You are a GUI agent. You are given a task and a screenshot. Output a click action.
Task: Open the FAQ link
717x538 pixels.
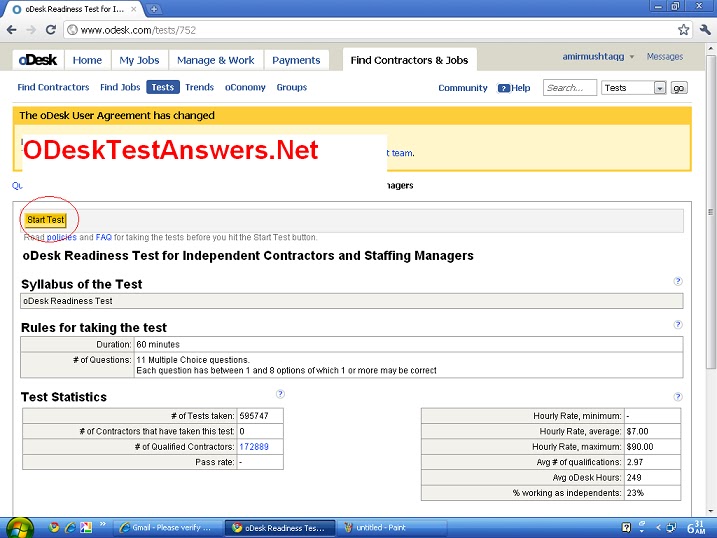pos(104,237)
